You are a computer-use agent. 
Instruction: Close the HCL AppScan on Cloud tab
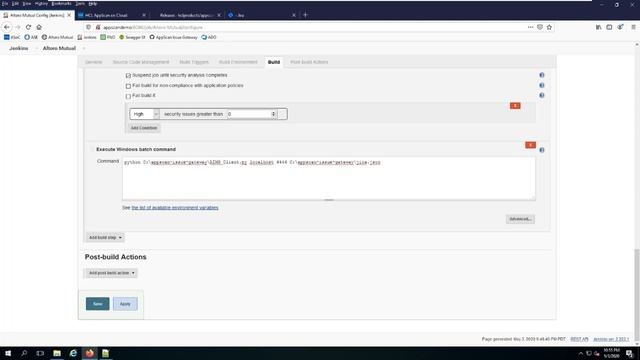click(144, 15)
